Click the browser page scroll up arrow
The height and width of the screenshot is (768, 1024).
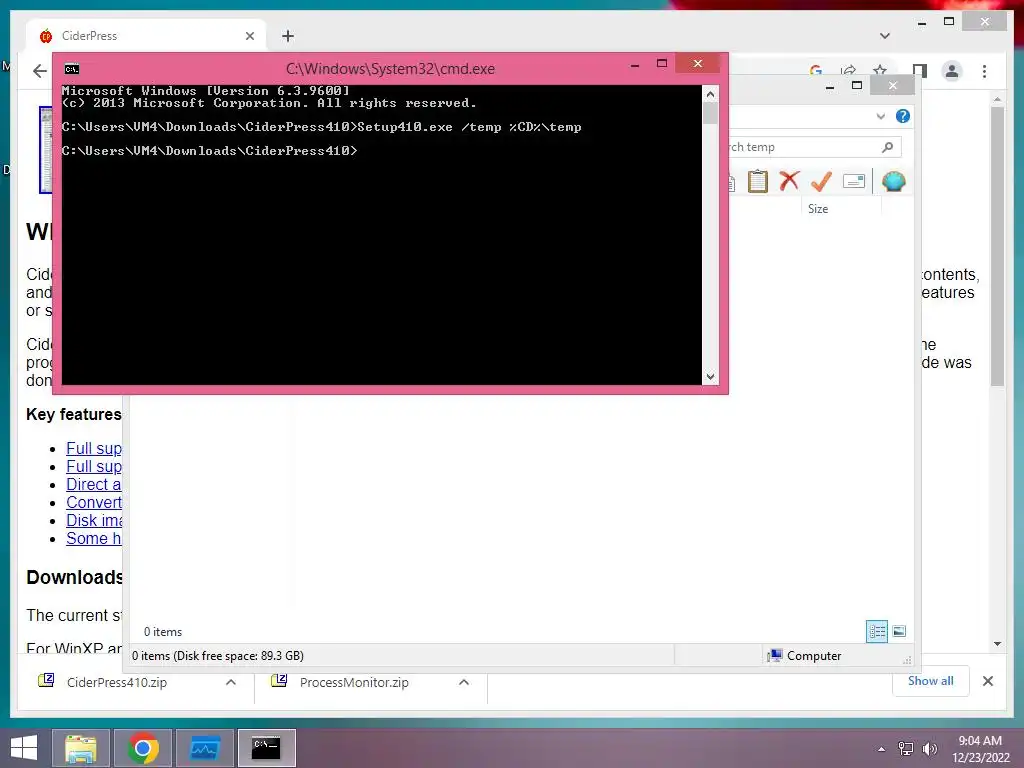pos(997,99)
